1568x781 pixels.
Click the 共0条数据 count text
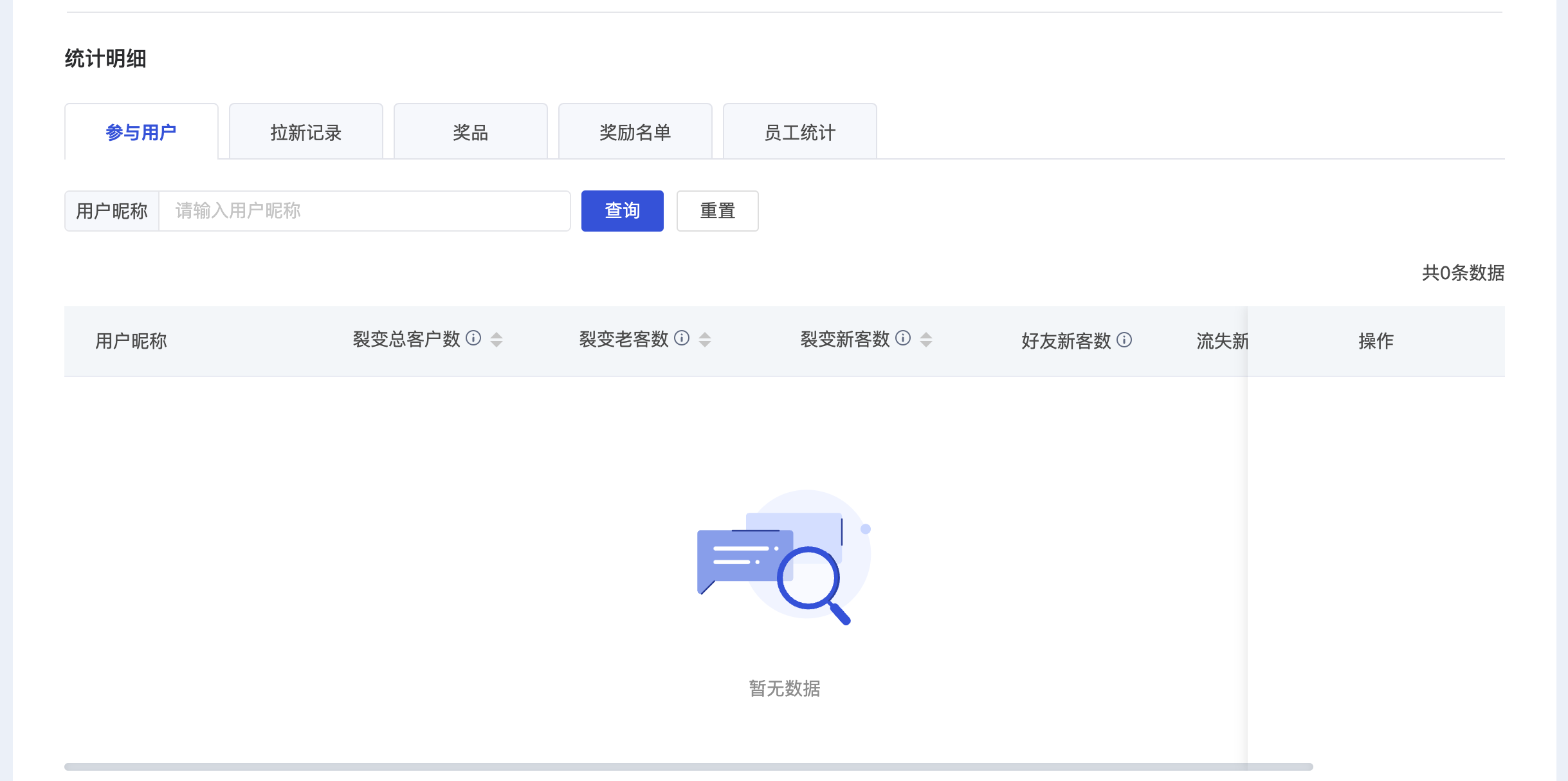tap(1463, 273)
